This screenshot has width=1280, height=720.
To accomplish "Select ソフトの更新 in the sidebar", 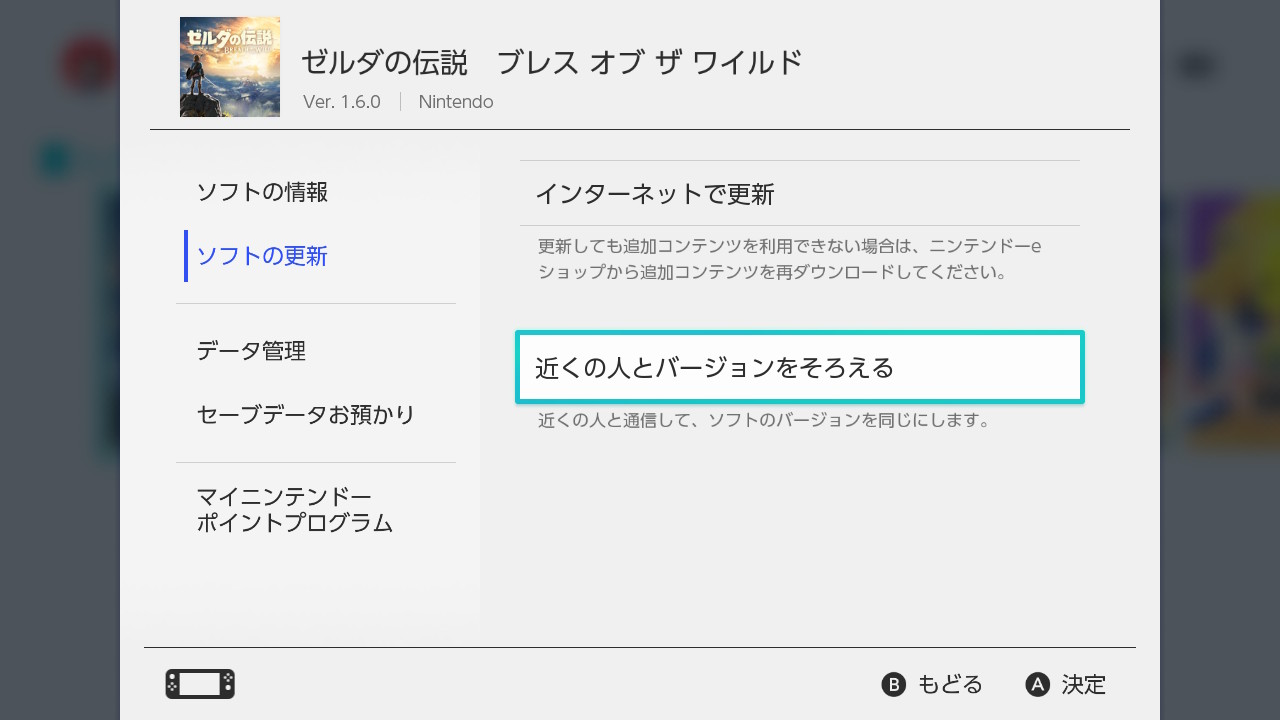I will click(x=262, y=256).
